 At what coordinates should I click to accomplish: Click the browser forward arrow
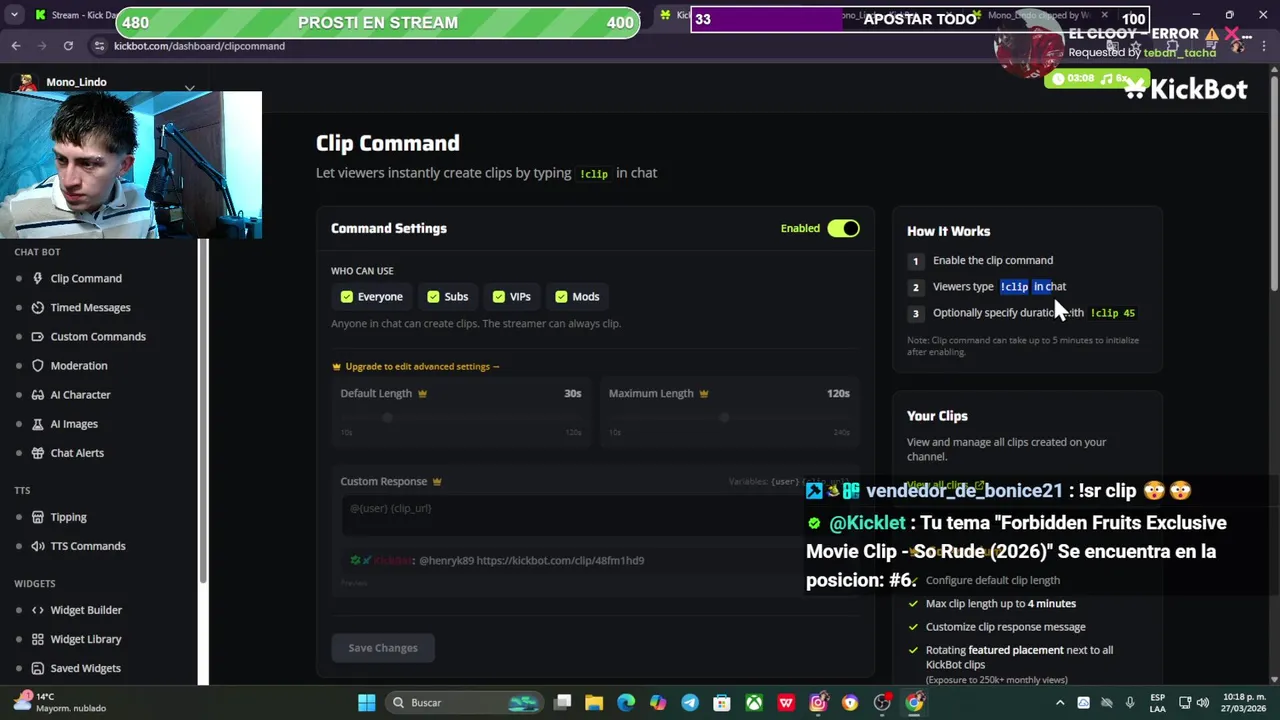pyautogui.click(x=42, y=46)
